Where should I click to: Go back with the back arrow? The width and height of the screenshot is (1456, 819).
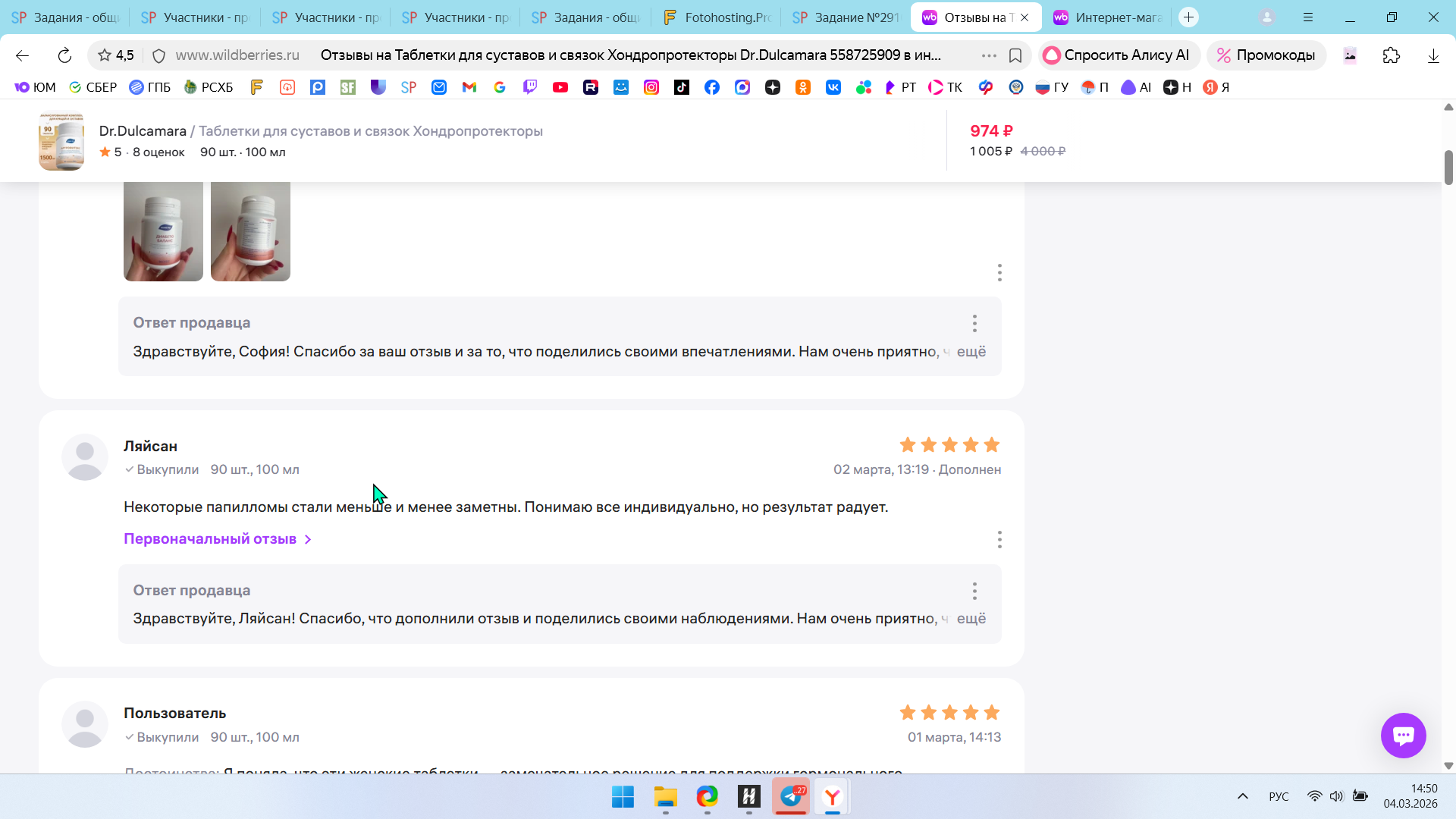22,55
